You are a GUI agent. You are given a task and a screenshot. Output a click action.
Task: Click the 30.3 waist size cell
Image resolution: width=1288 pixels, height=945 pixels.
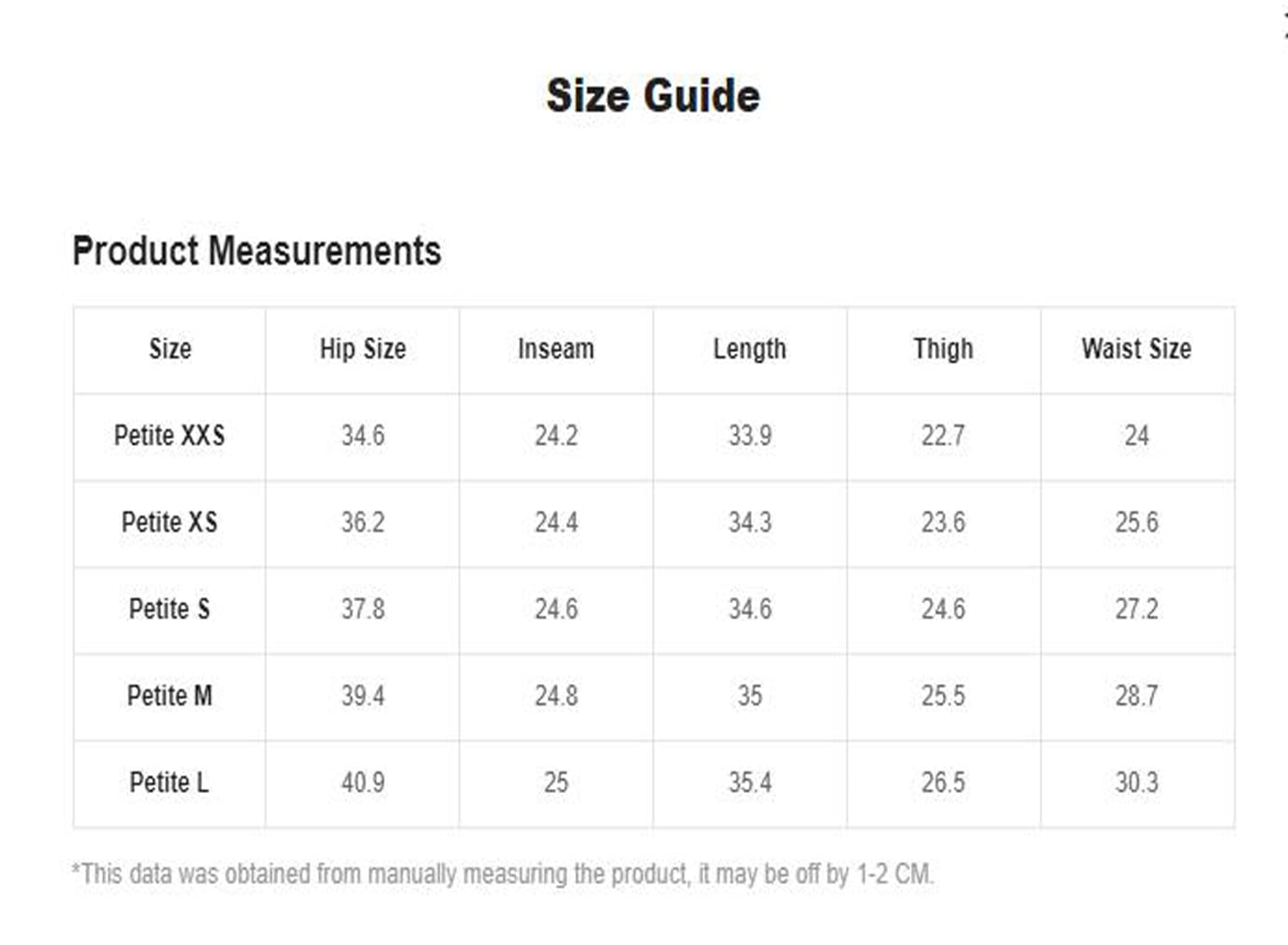1136,783
